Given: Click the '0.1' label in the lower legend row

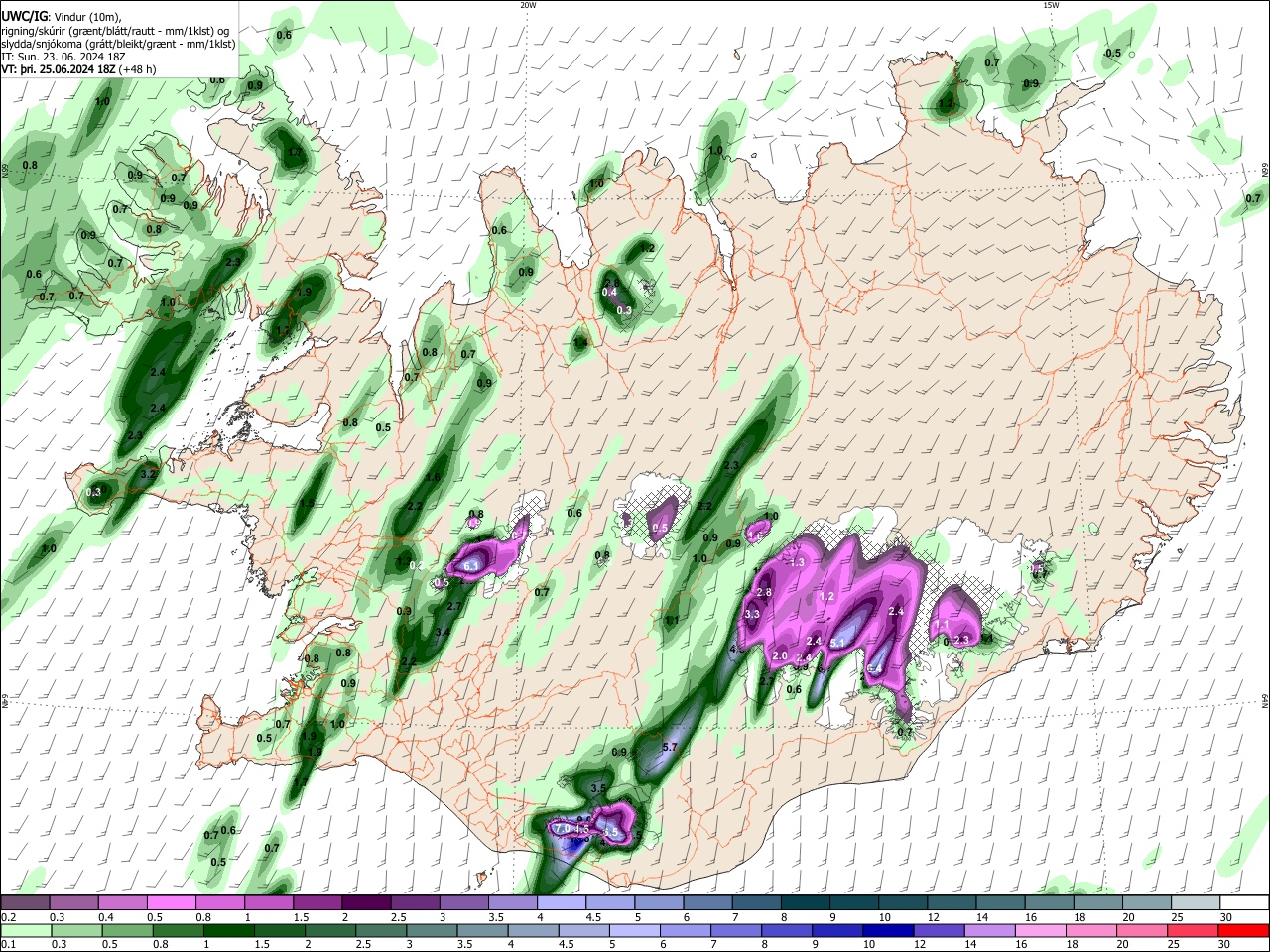Looking at the screenshot, I should (8, 945).
